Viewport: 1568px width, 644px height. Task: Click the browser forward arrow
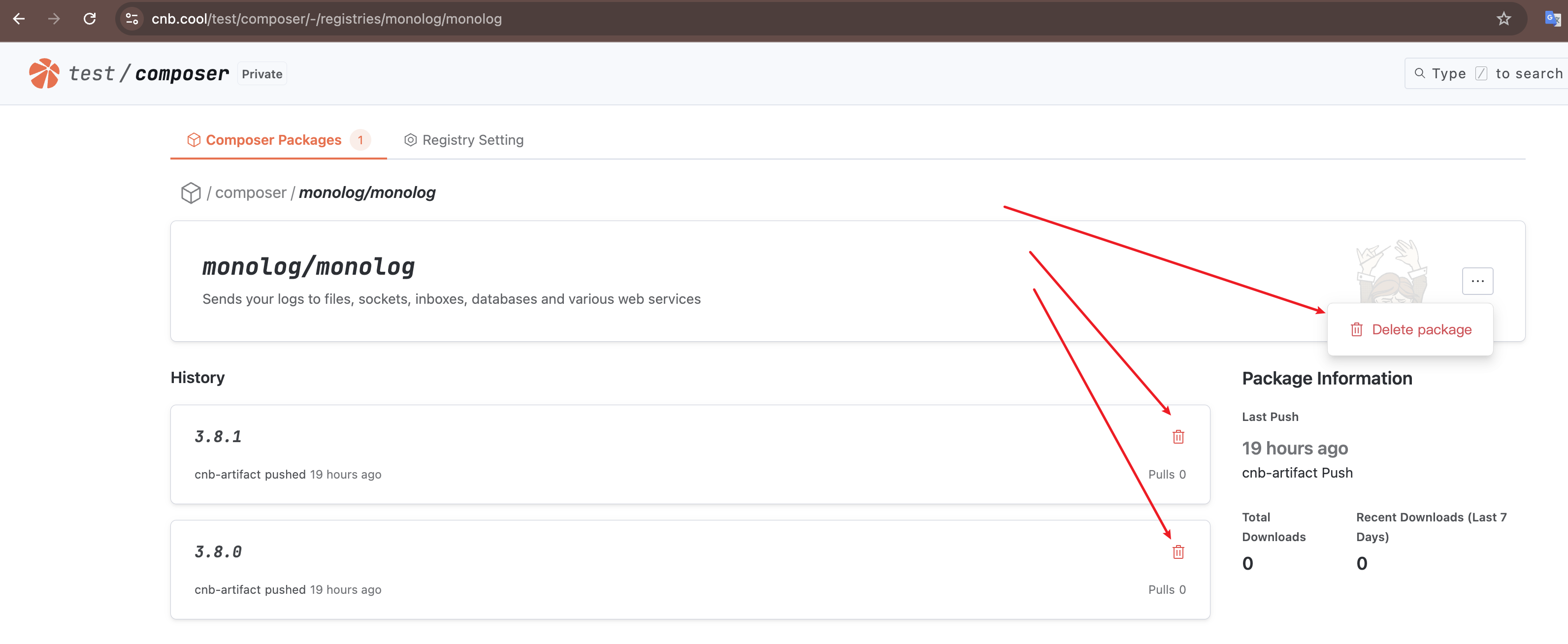[54, 19]
